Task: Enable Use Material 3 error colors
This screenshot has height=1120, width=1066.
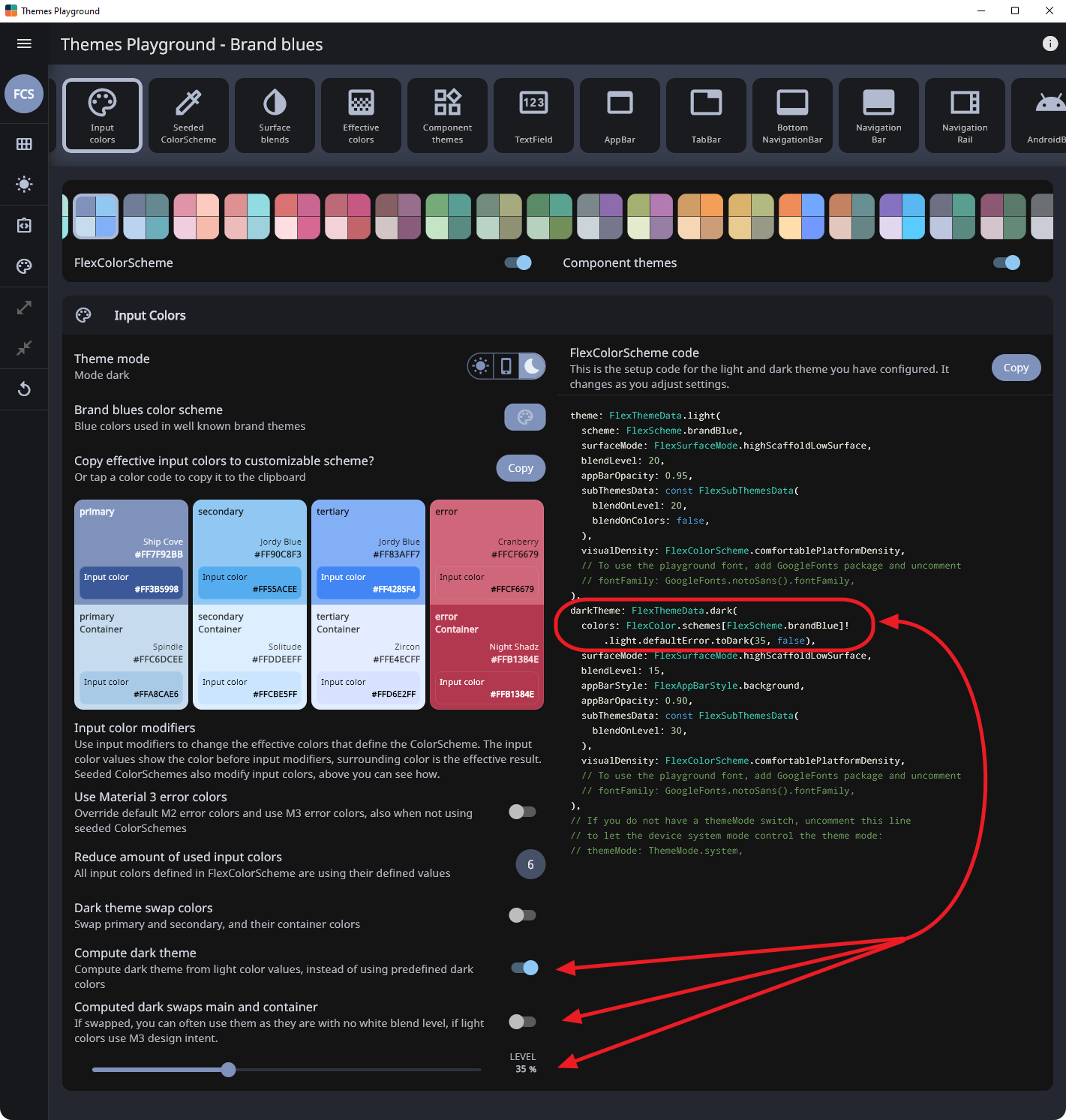Action: pyautogui.click(x=523, y=812)
